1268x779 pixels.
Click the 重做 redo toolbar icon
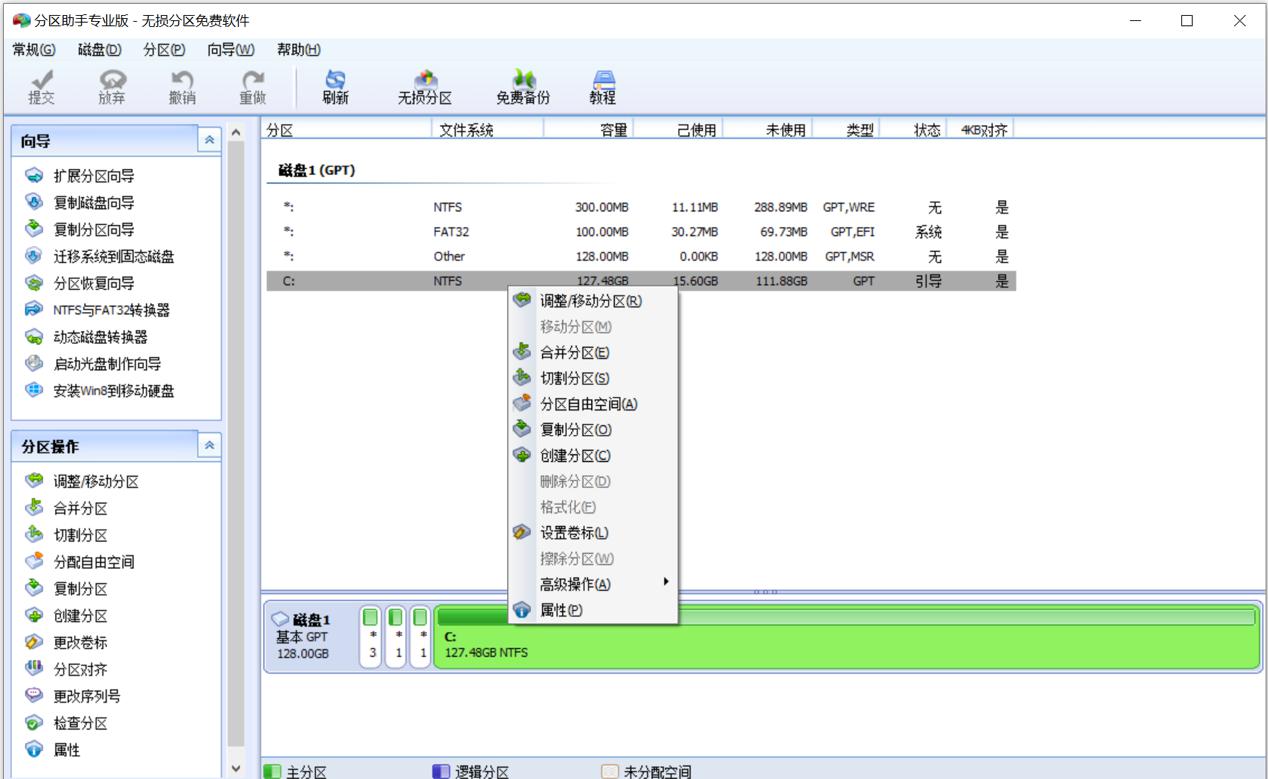coord(253,87)
